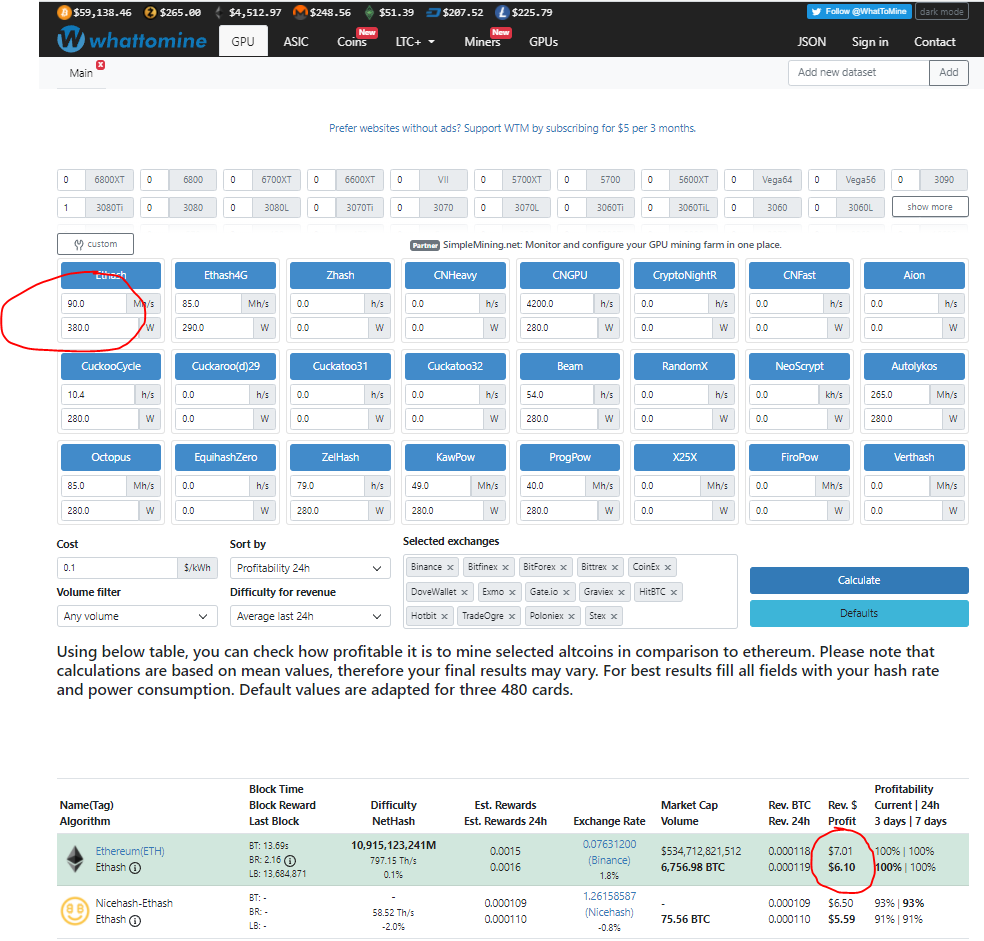Click the subscribe to WTM ad-free link

(512, 128)
